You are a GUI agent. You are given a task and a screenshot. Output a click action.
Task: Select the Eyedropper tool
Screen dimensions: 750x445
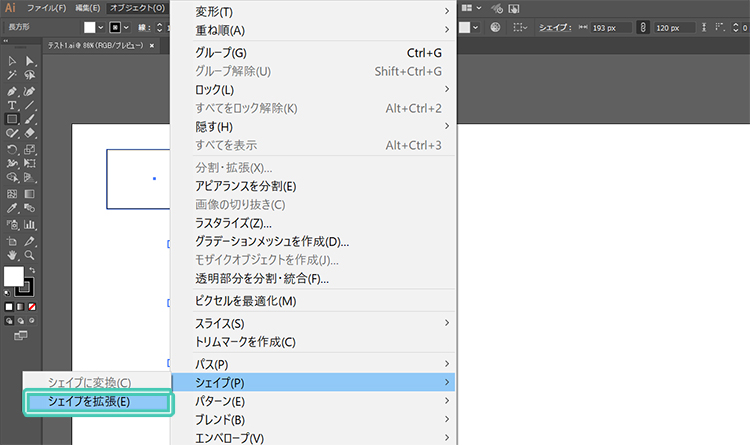[x=12, y=208]
